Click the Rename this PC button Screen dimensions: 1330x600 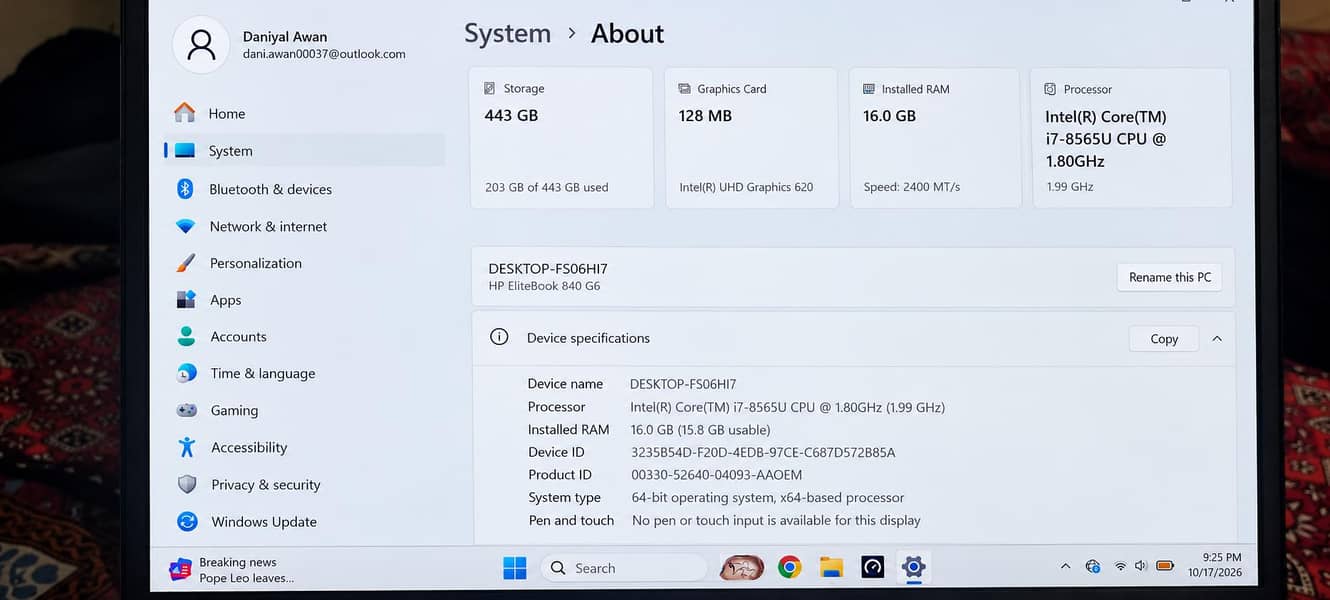coord(1169,277)
